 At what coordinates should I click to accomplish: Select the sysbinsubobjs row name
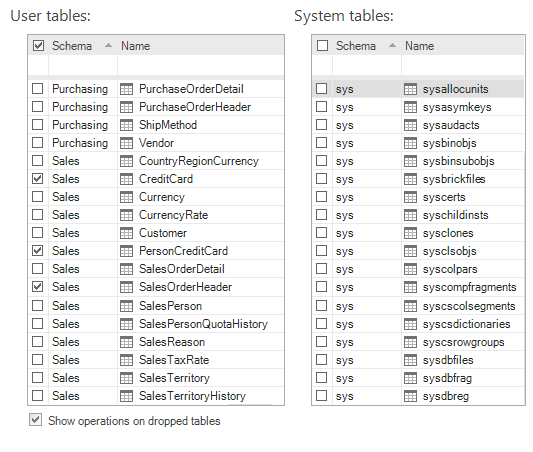[x=459, y=161]
